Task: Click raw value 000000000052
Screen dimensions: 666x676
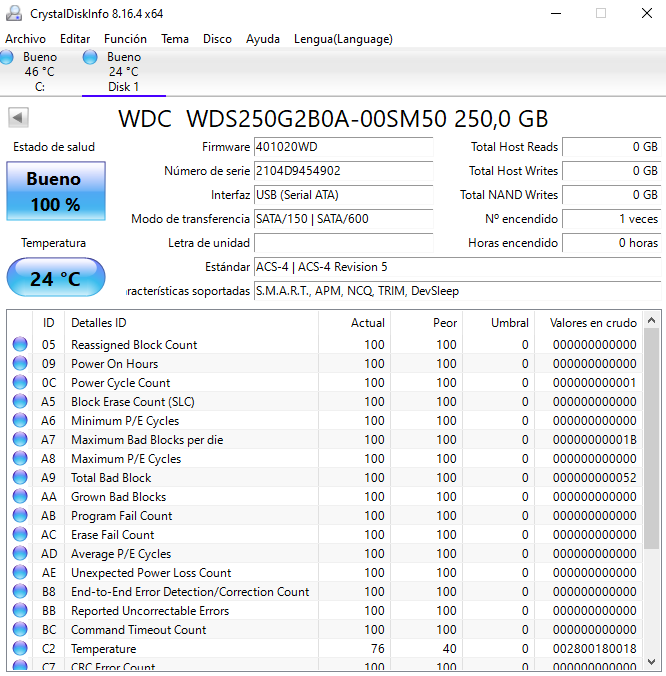Action: pos(594,478)
